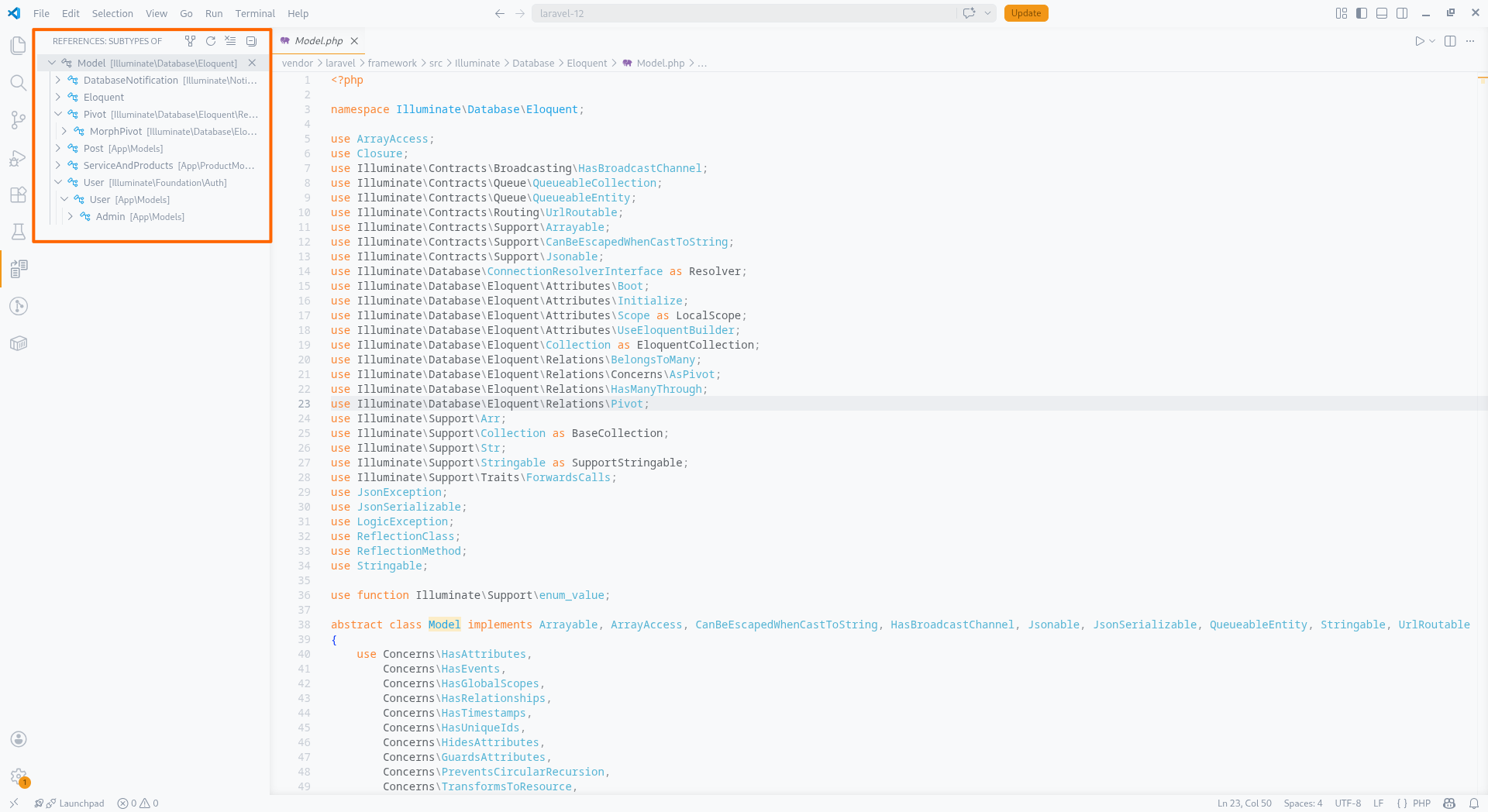Expand the ServiceAndProducts tree node
The image size is (1488, 812).
pos(58,165)
